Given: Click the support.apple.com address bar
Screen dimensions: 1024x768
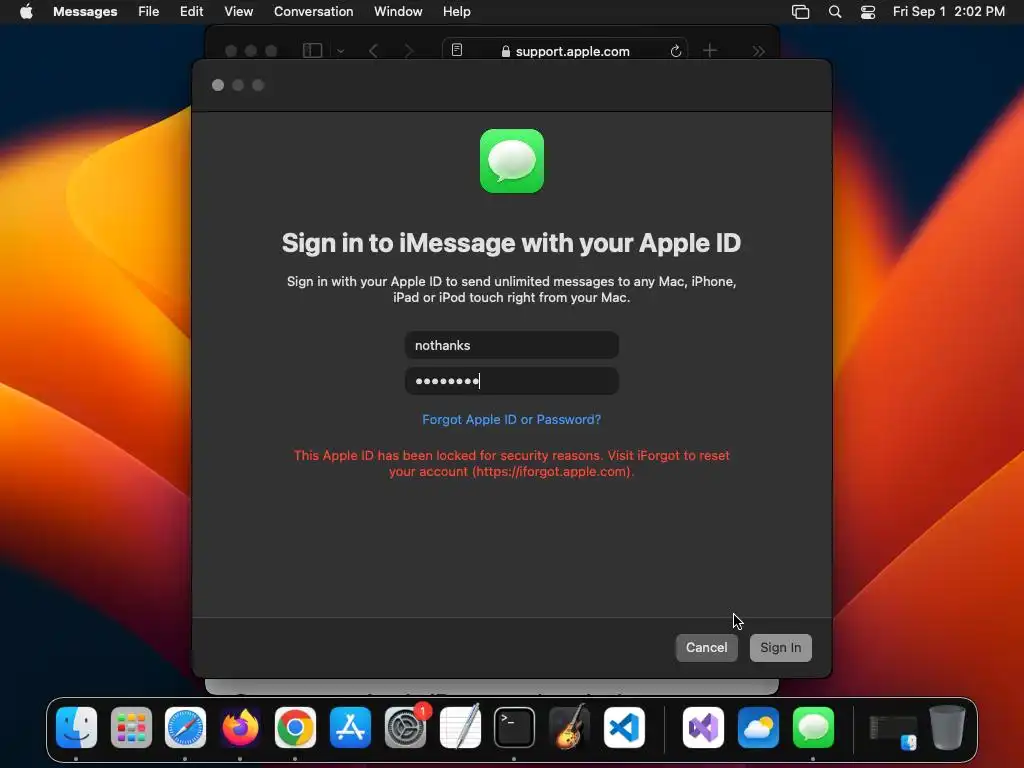Looking at the screenshot, I should click(x=566, y=50).
